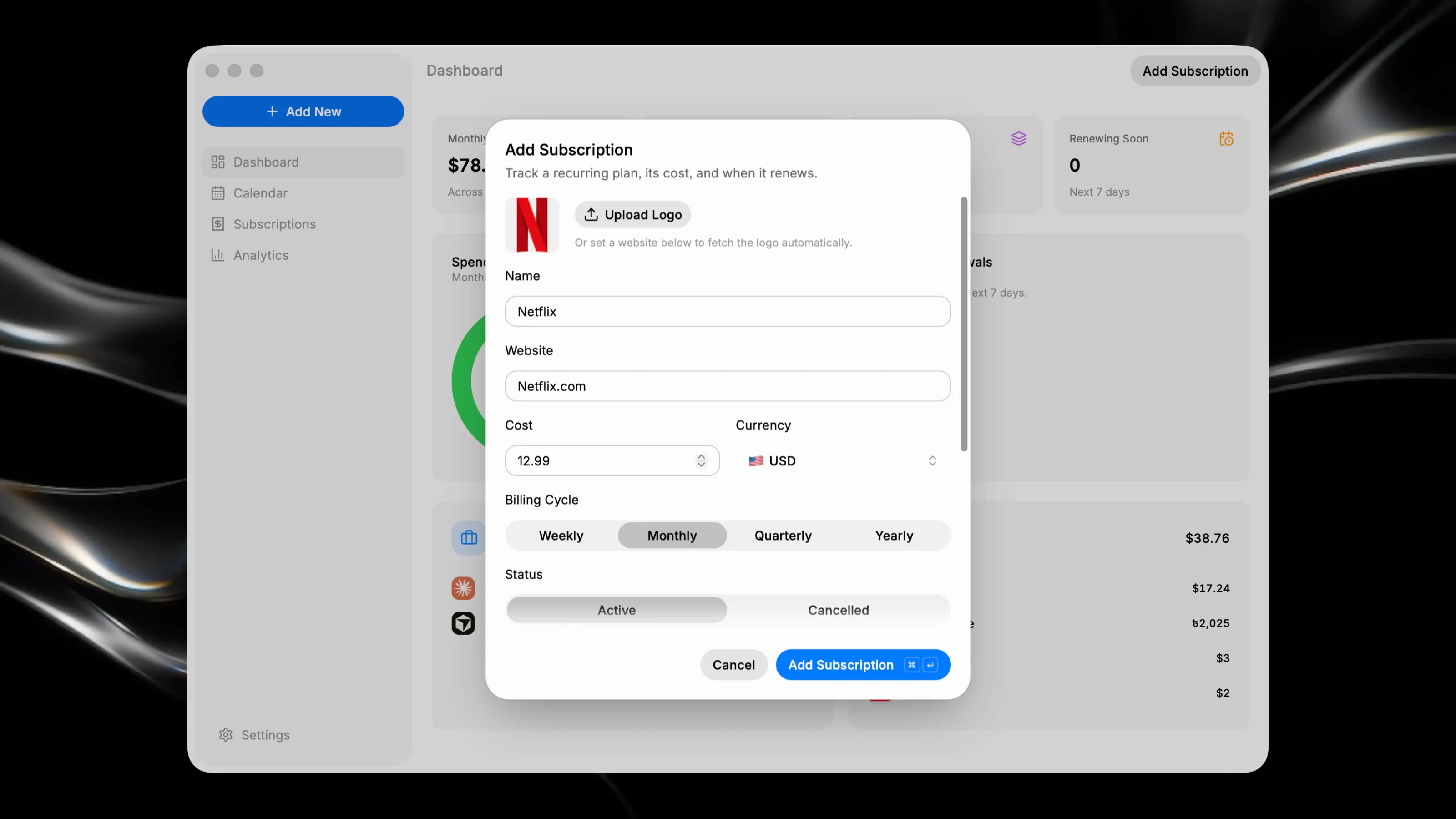Click the $38.76 amount
The image size is (1456, 819).
pos(1207,538)
